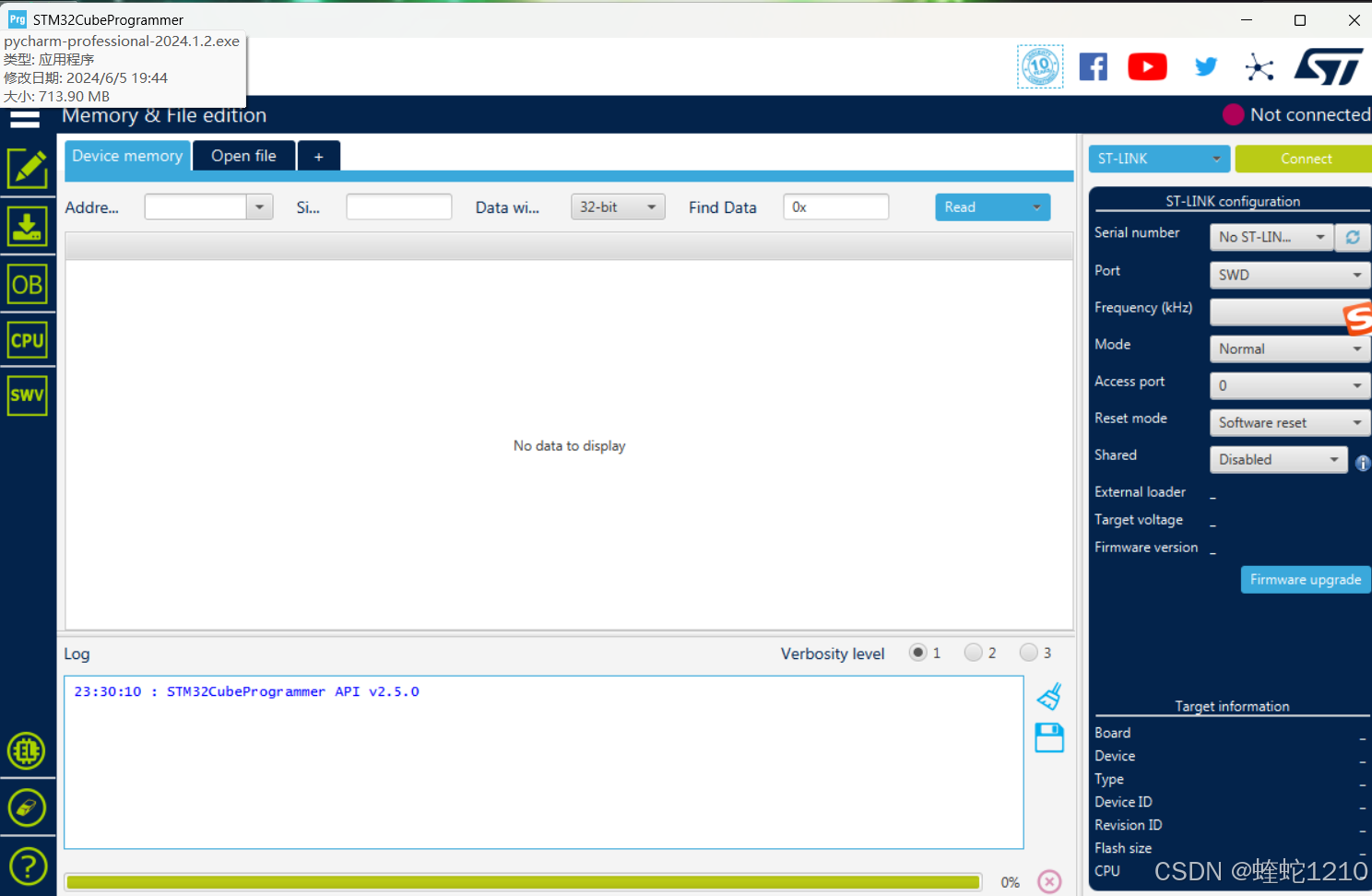Open the 32-bit data width dropdown
Screen dimensions: 1372x896
(618, 207)
